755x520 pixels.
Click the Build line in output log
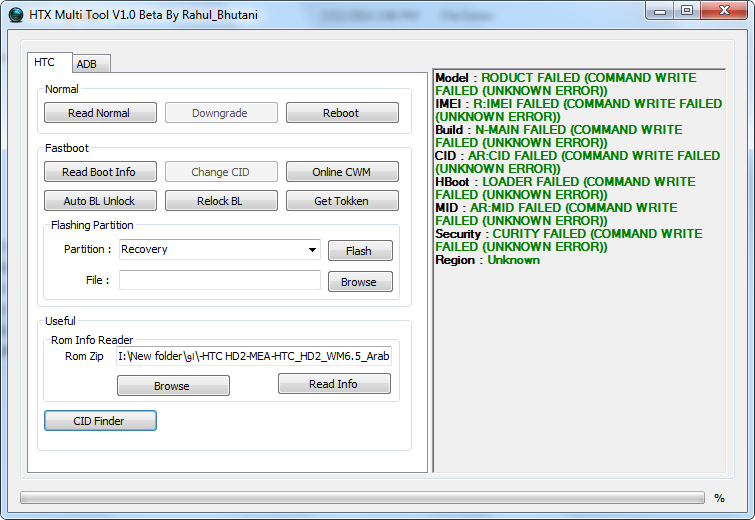pyautogui.click(x=559, y=136)
